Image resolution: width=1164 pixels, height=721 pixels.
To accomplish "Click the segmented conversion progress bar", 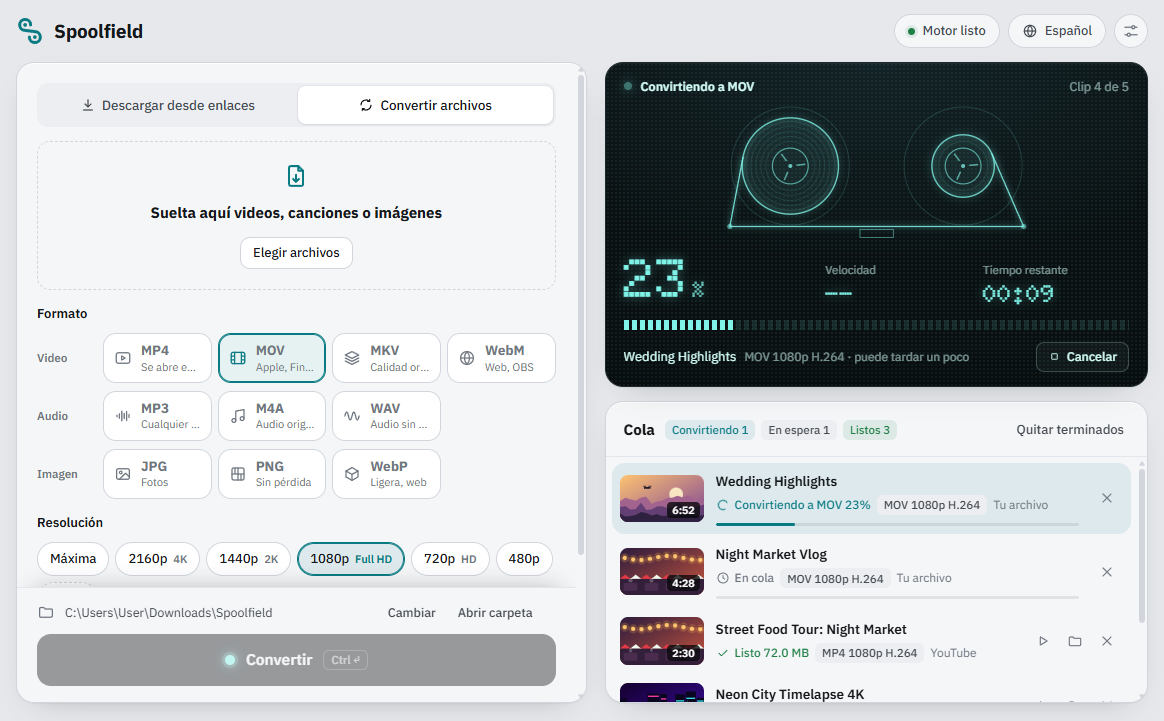I will (x=876, y=324).
